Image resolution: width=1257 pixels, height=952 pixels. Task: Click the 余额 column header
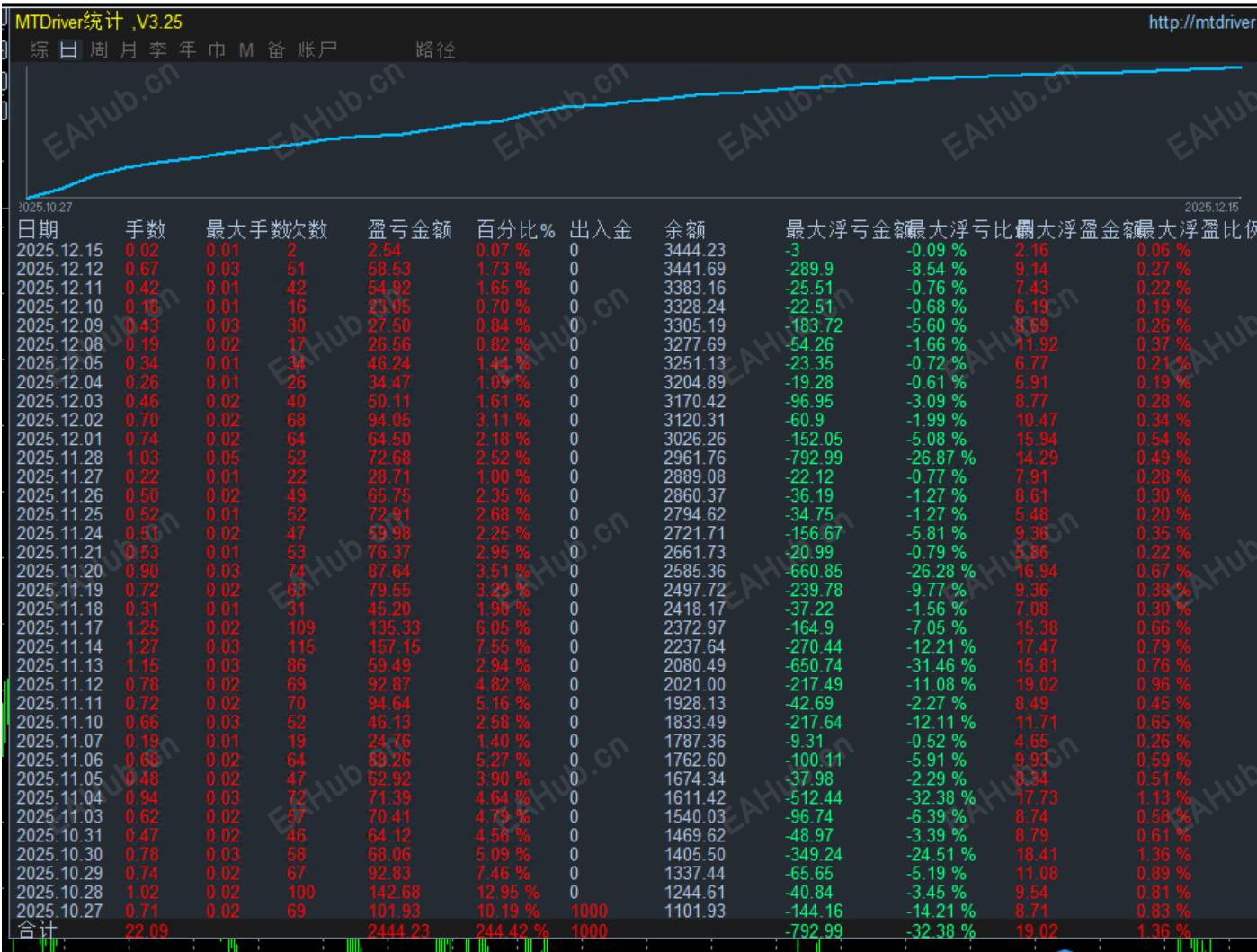tap(685, 230)
